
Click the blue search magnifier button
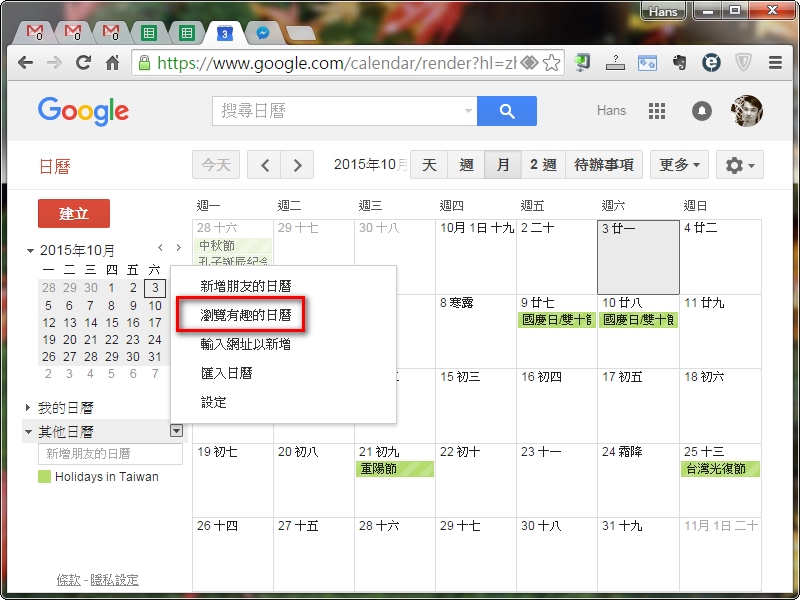[507, 111]
